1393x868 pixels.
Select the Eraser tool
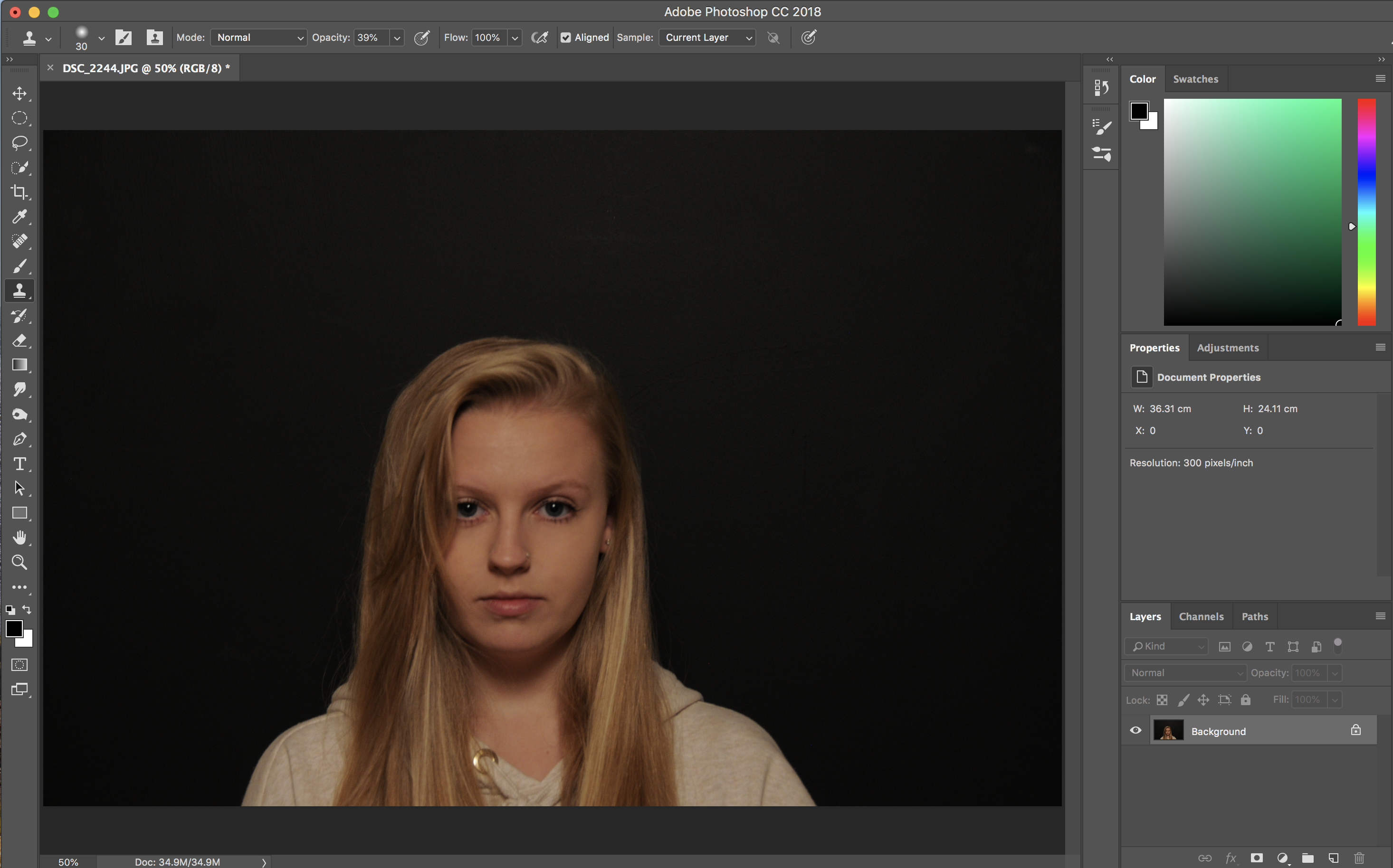pos(19,340)
